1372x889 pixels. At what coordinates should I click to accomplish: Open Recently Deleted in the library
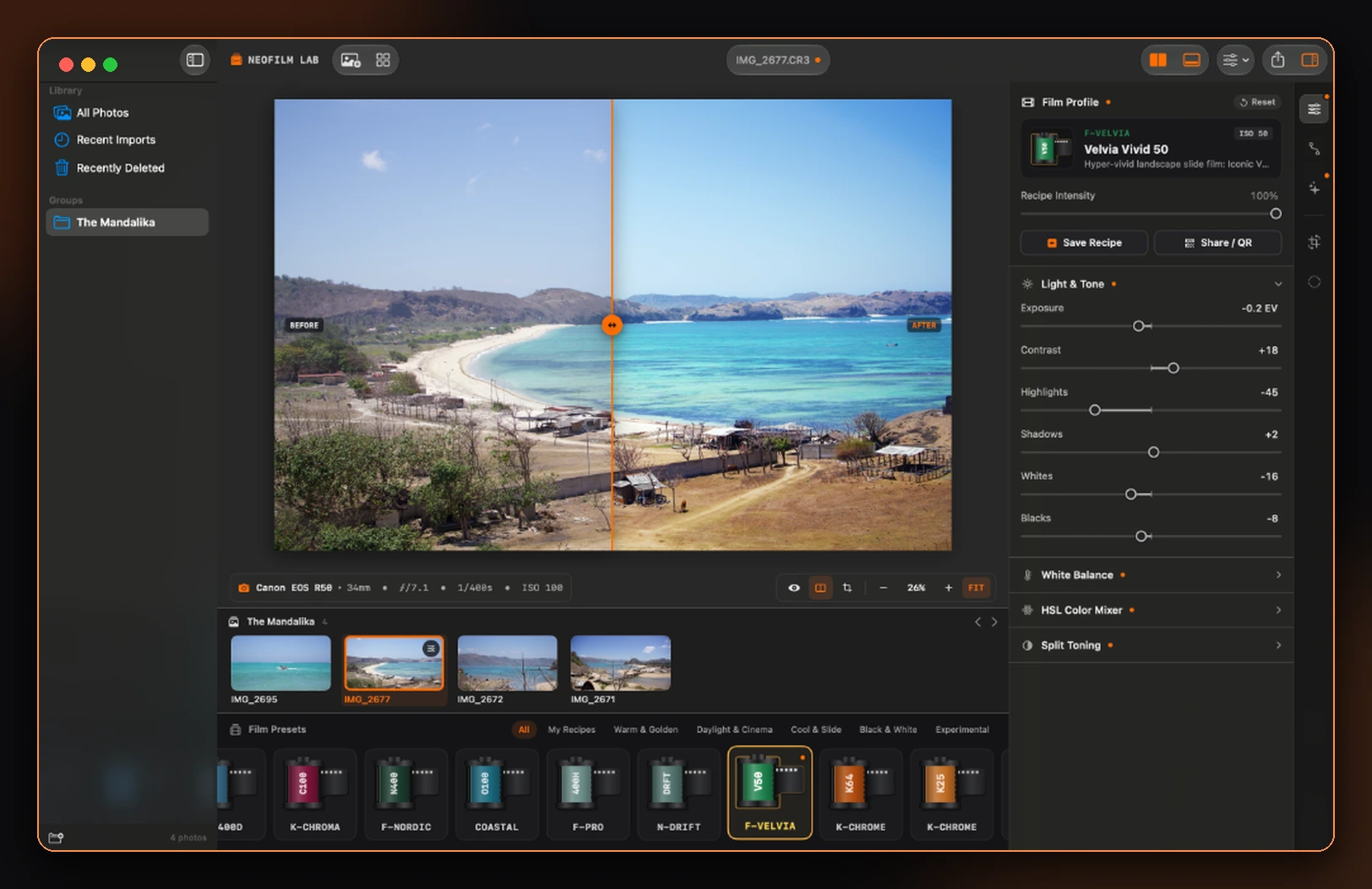click(x=120, y=168)
